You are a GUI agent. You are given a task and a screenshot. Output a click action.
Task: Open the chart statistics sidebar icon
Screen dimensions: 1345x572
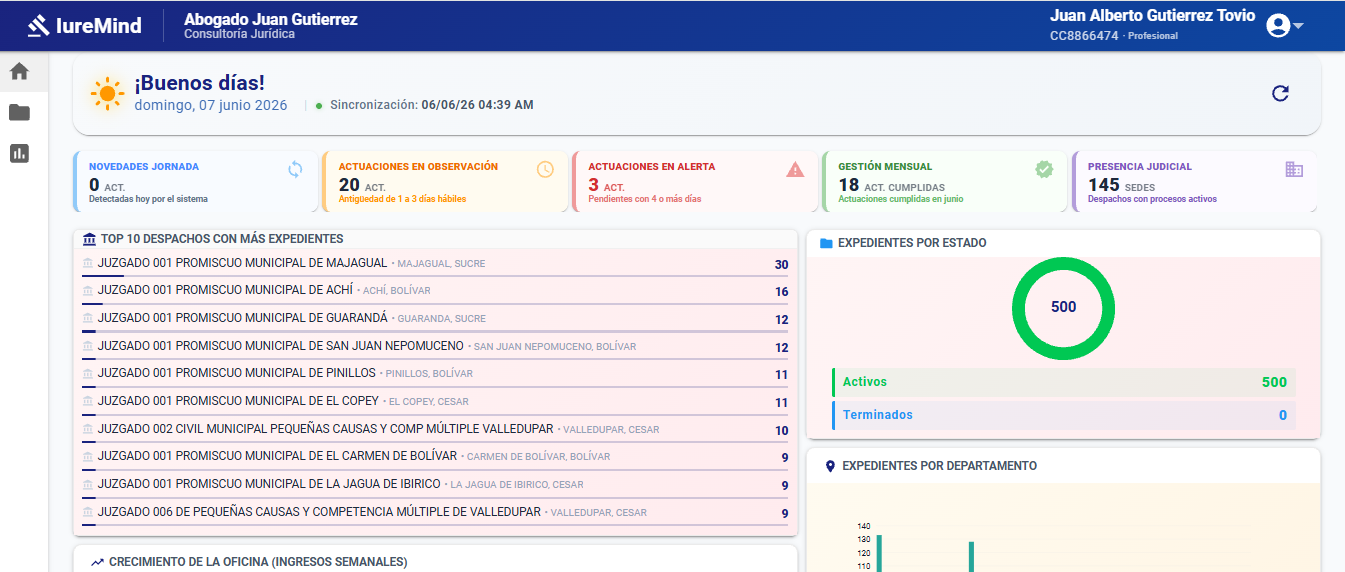[x=19, y=153]
